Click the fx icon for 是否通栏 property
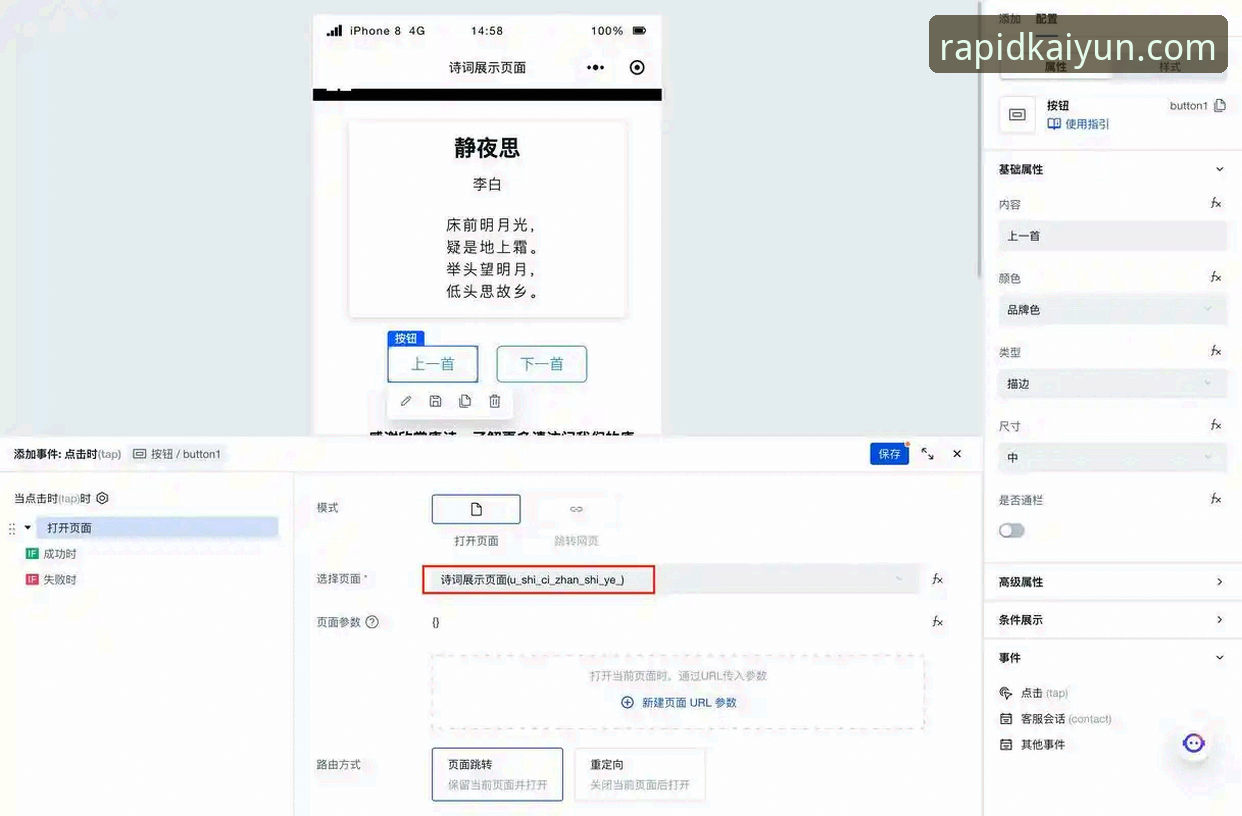Viewport: 1242px width, 816px height. point(1216,499)
